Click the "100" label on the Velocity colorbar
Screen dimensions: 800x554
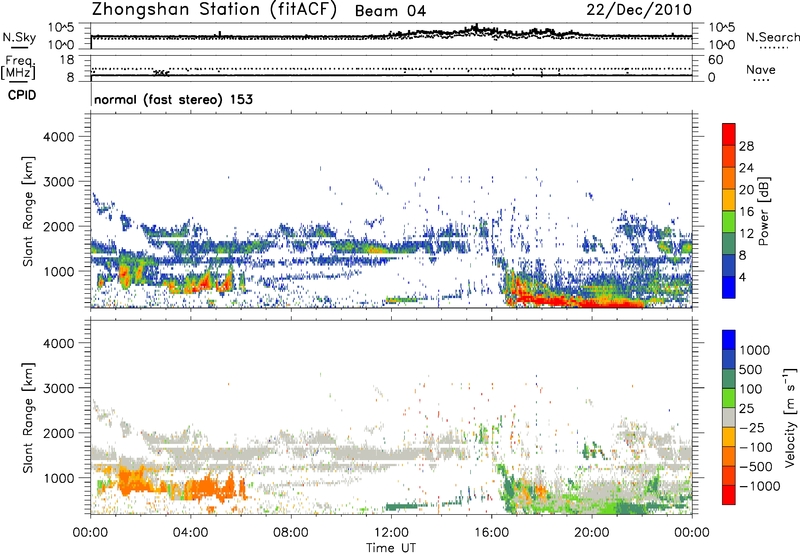(753, 389)
